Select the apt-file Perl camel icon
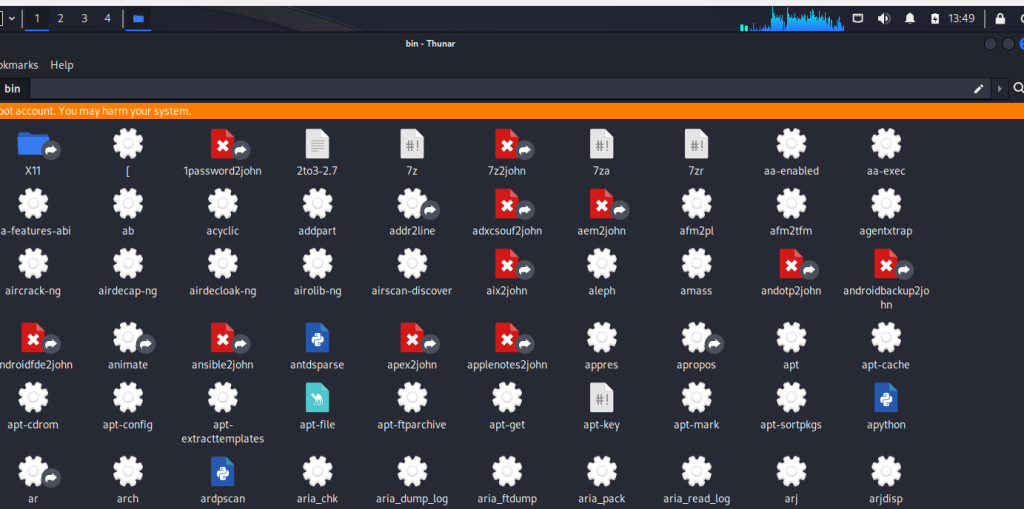This screenshot has height=509, width=1024. (317, 398)
